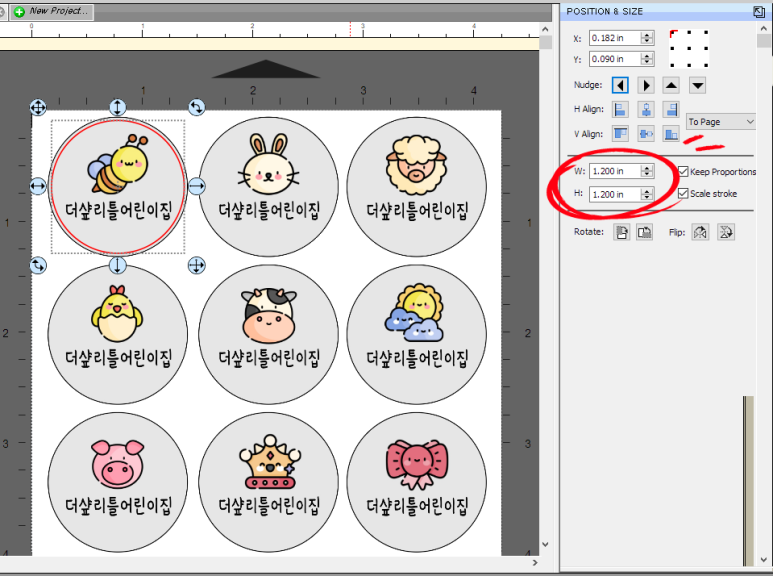Screen dimensions: 773x576
Task: Click canvas horizontal scrollbar right arrow
Action: pyautogui.click(x=535, y=562)
